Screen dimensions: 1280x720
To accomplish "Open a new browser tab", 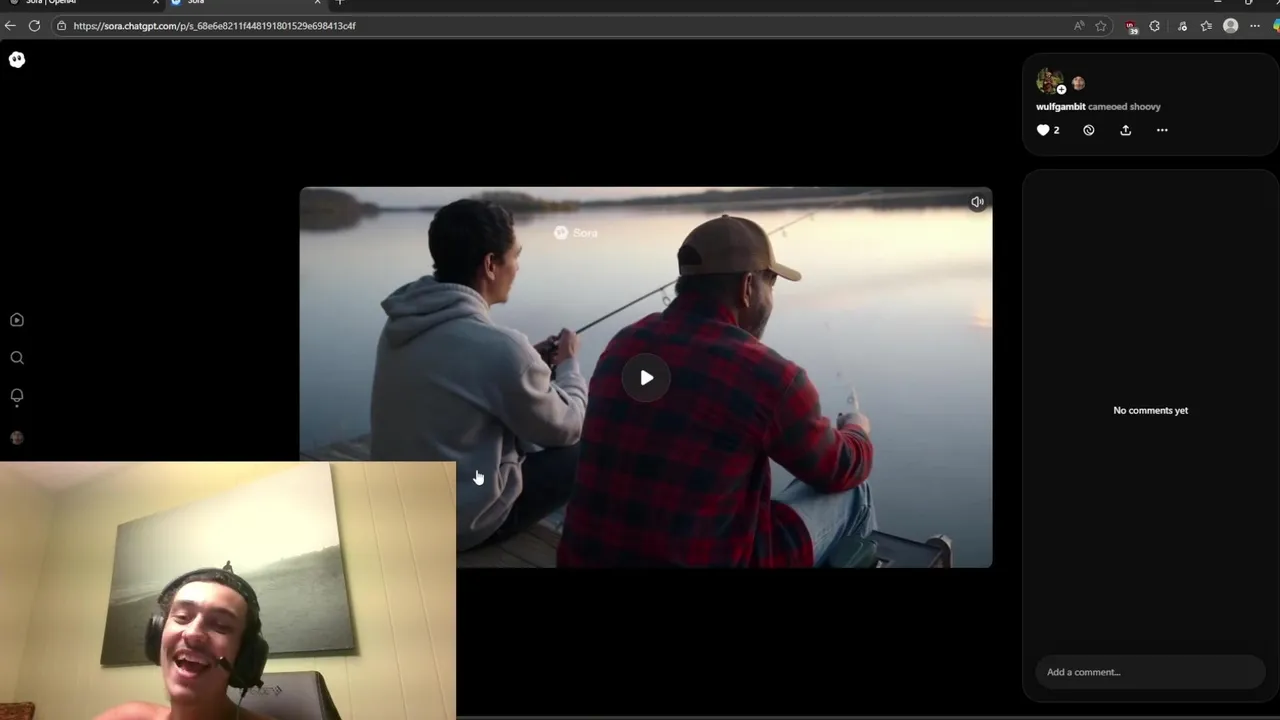I will coord(340,3).
